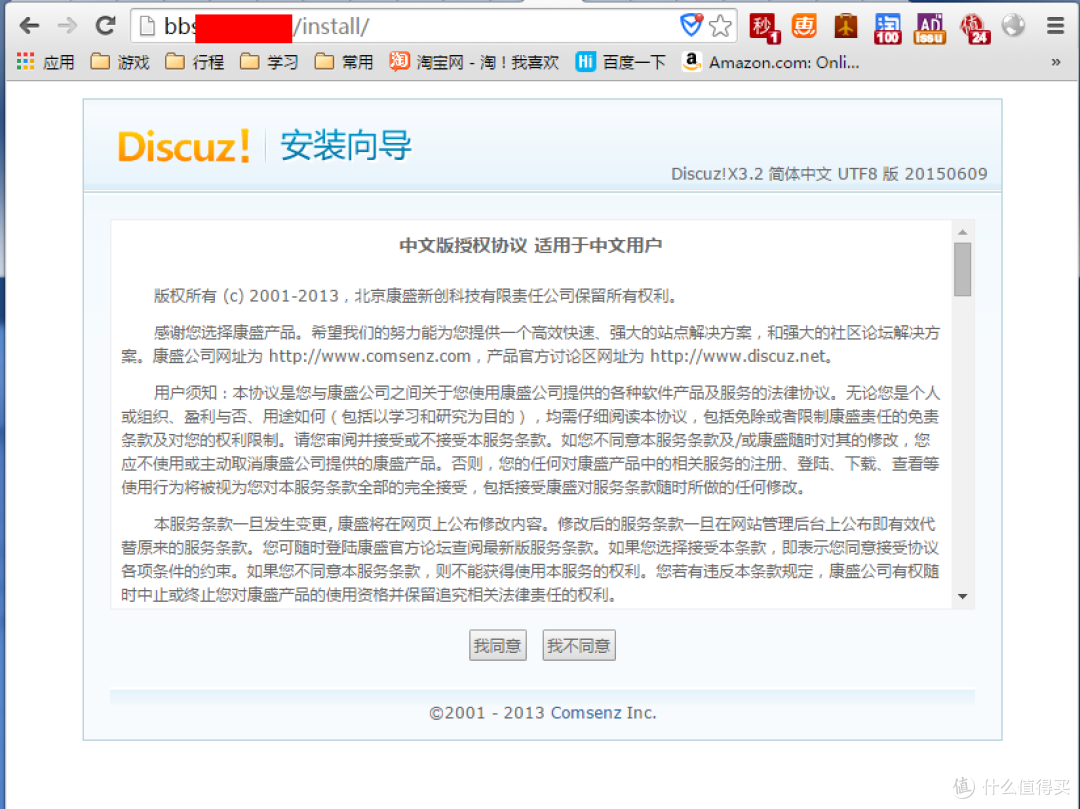Click the 我同意 agree button
Viewport: 1080px width, 809px height.
(498, 645)
